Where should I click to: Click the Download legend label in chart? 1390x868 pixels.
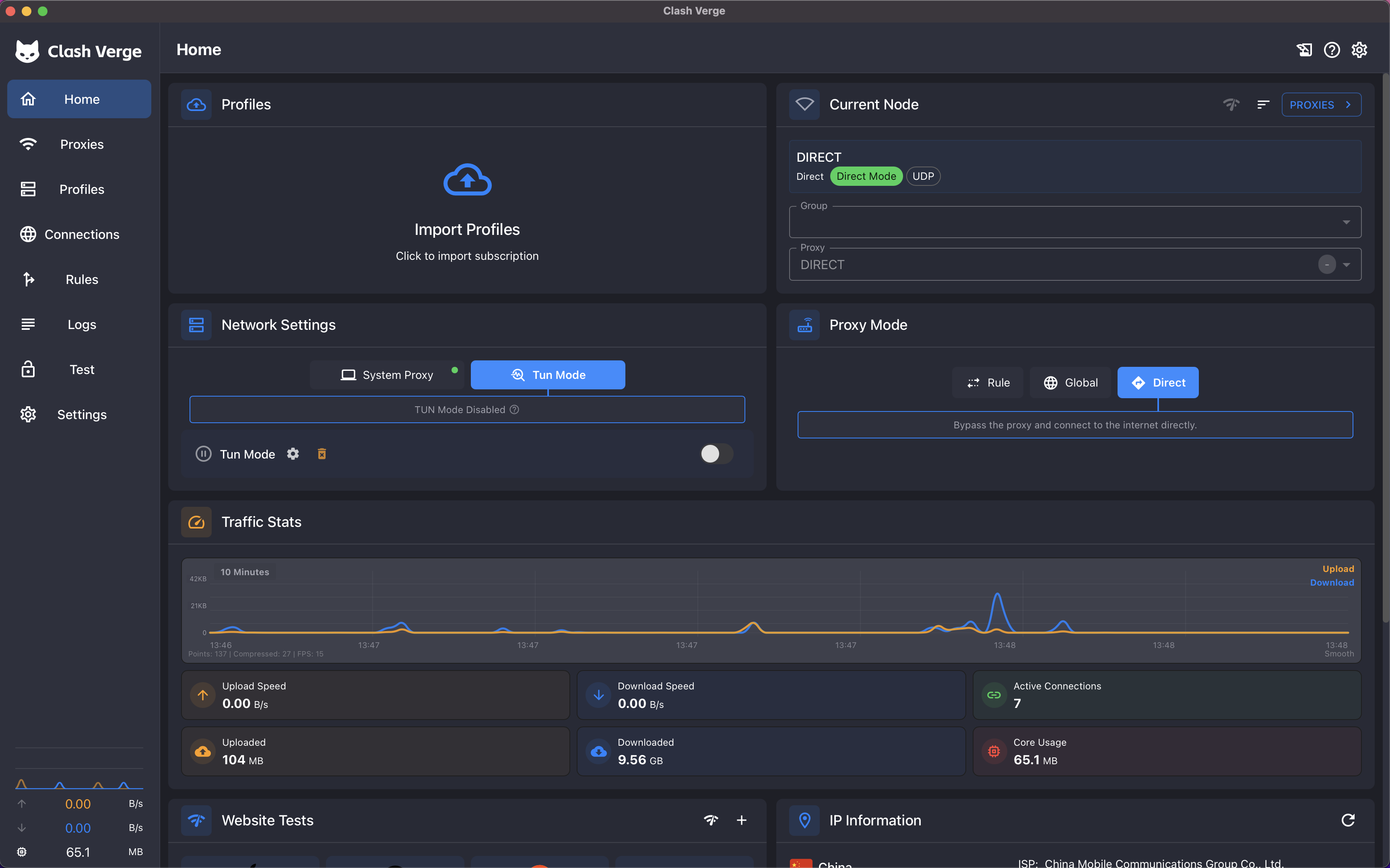click(1332, 583)
